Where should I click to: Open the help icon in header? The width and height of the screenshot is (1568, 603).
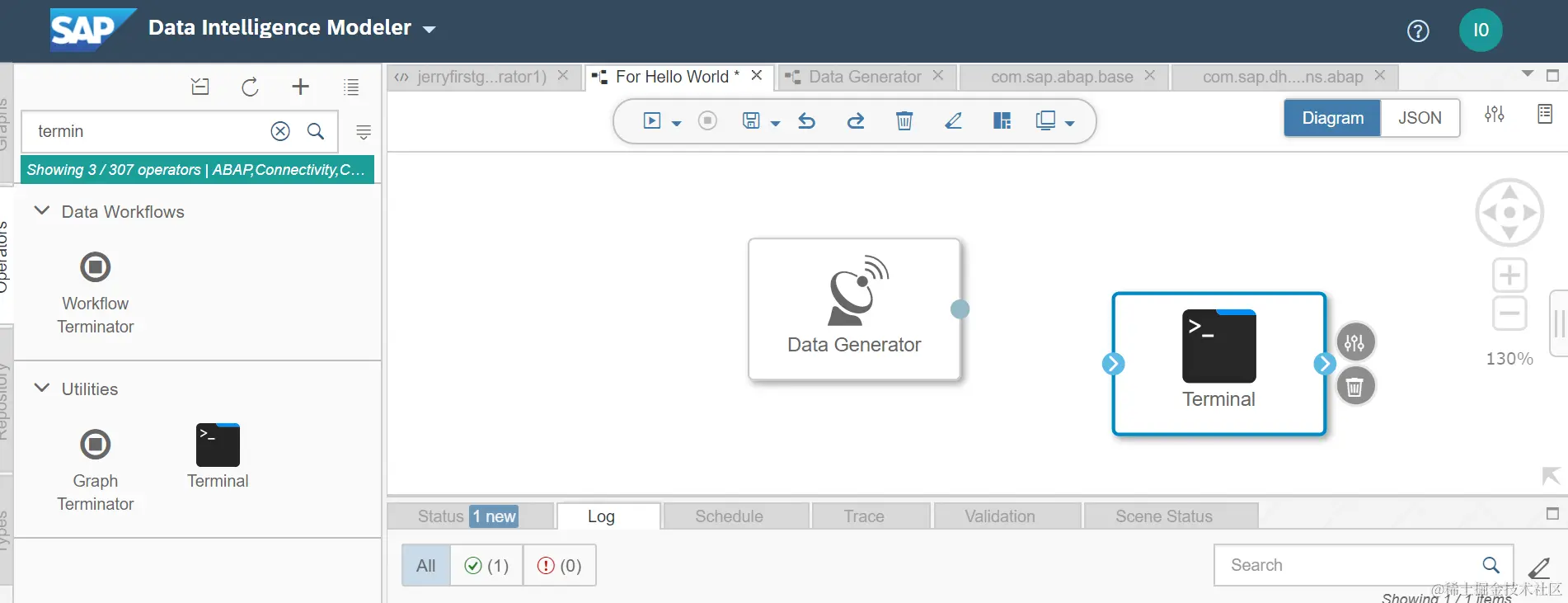point(1418,31)
